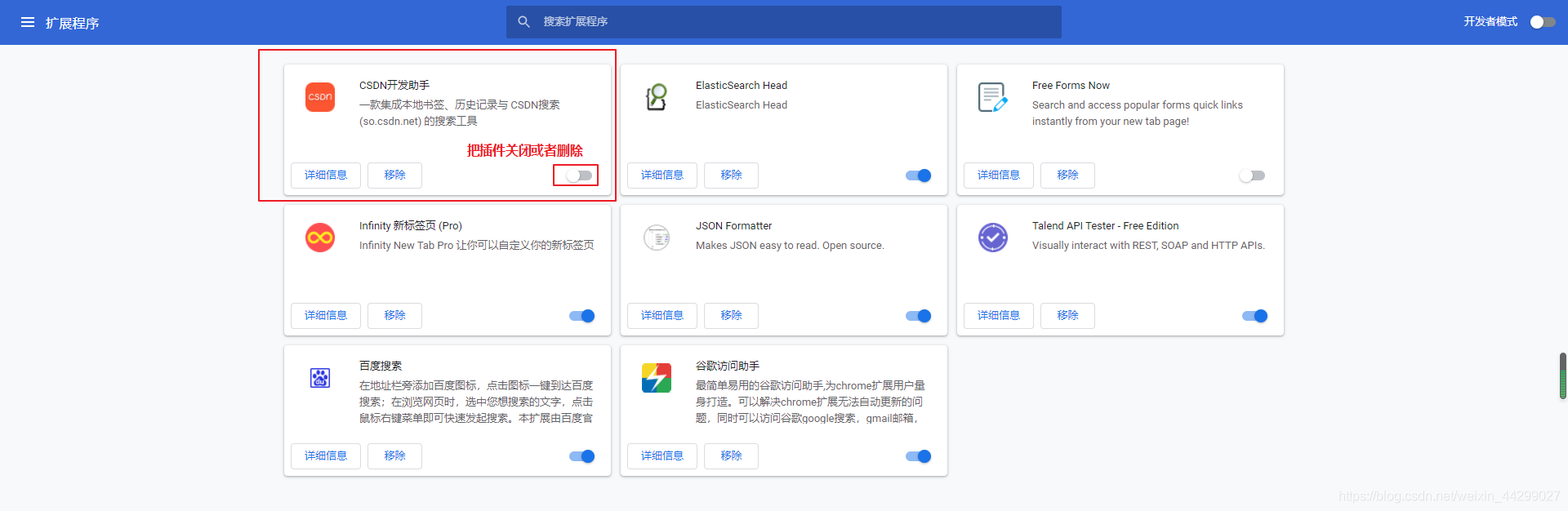The height and width of the screenshot is (511, 1568).
Task: Select the JSON Formatter title text
Action: [x=733, y=226]
